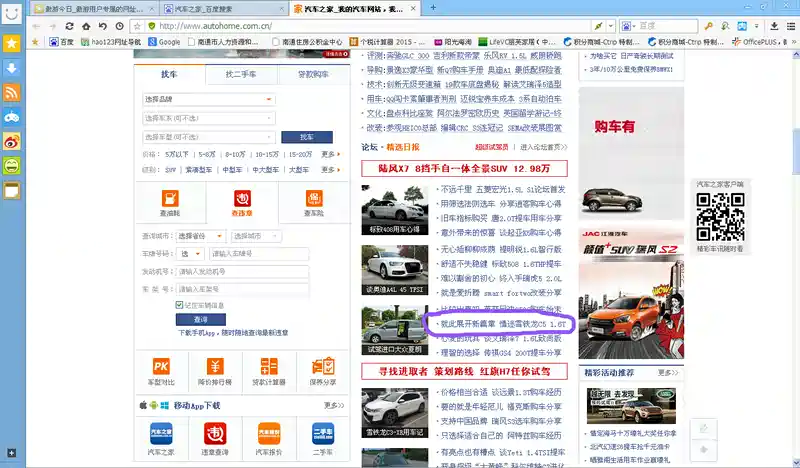Image resolution: width=800 pixels, height=468 pixels.
Task: Toggle the 记住车辆信息 checkbox
Action: pyautogui.click(x=177, y=304)
